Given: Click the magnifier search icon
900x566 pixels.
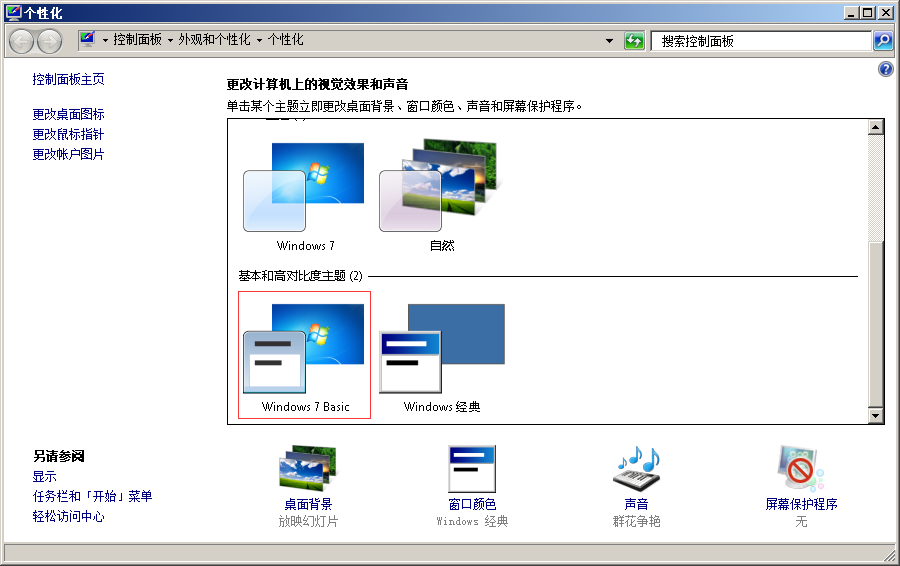Looking at the screenshot, I should point(883,41).
